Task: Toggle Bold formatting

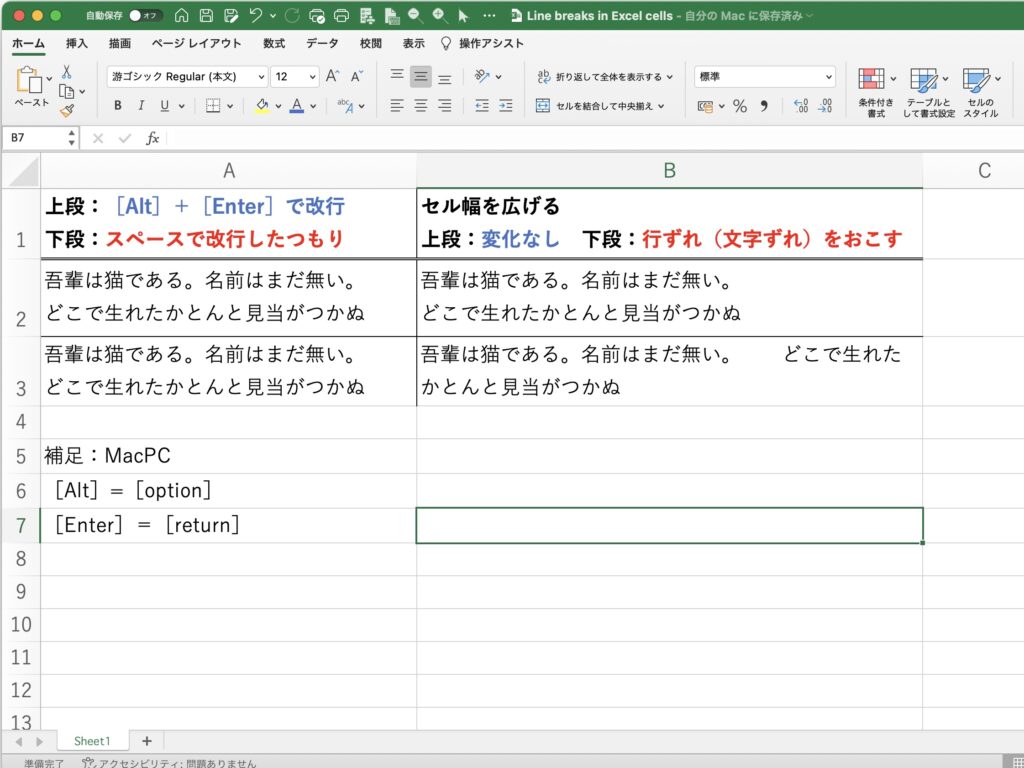Action: coord(117,106)
